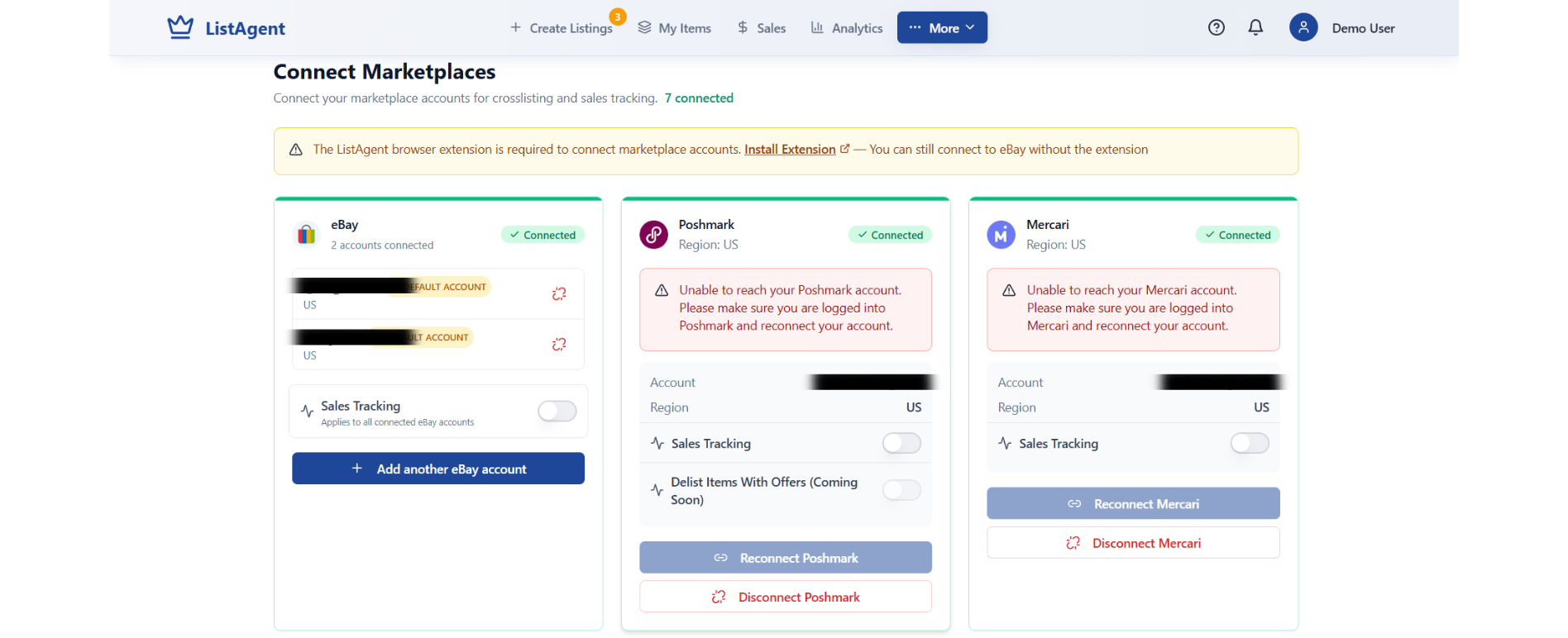The image size is (1568, 638).
Task: Click the notification badge showing 3
Action: [x=618, y=17]
